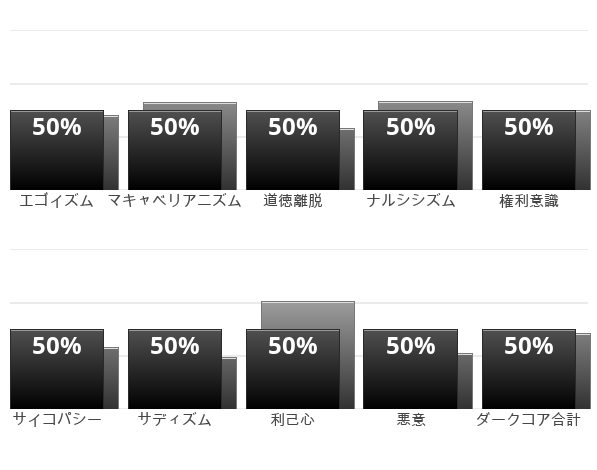Screen dimensions: 597x470
Task: Select the 利己心 50% dark bar
Action: [293, 369]
